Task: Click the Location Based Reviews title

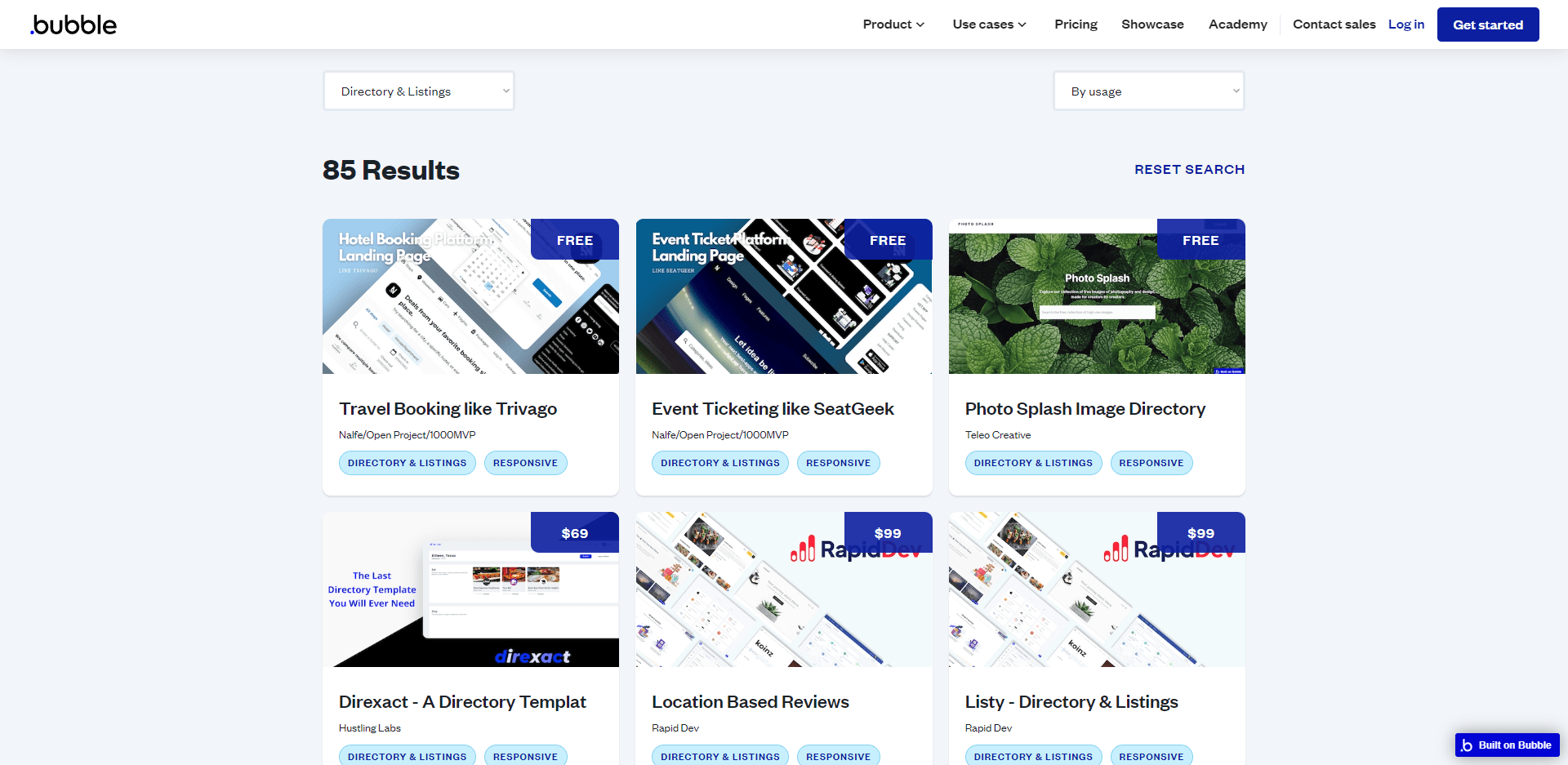Action: (x=750, y=702)
